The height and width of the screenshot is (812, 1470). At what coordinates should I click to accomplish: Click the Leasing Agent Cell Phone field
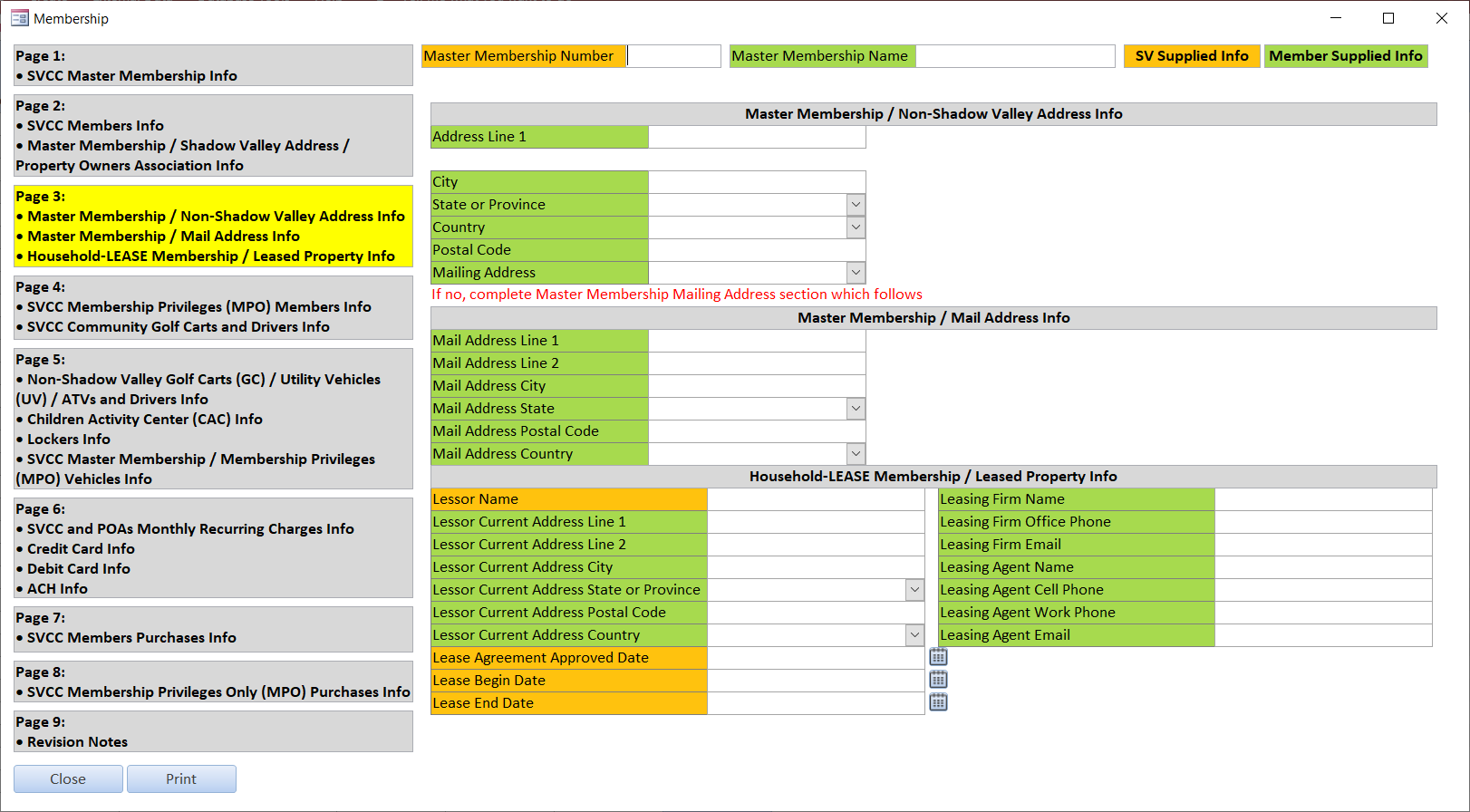(x=1323, y=590)
